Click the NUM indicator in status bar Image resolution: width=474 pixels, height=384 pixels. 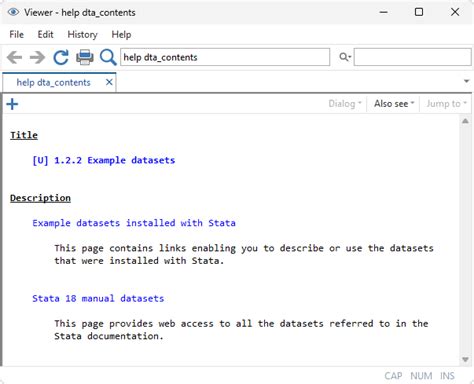[421, 376]
